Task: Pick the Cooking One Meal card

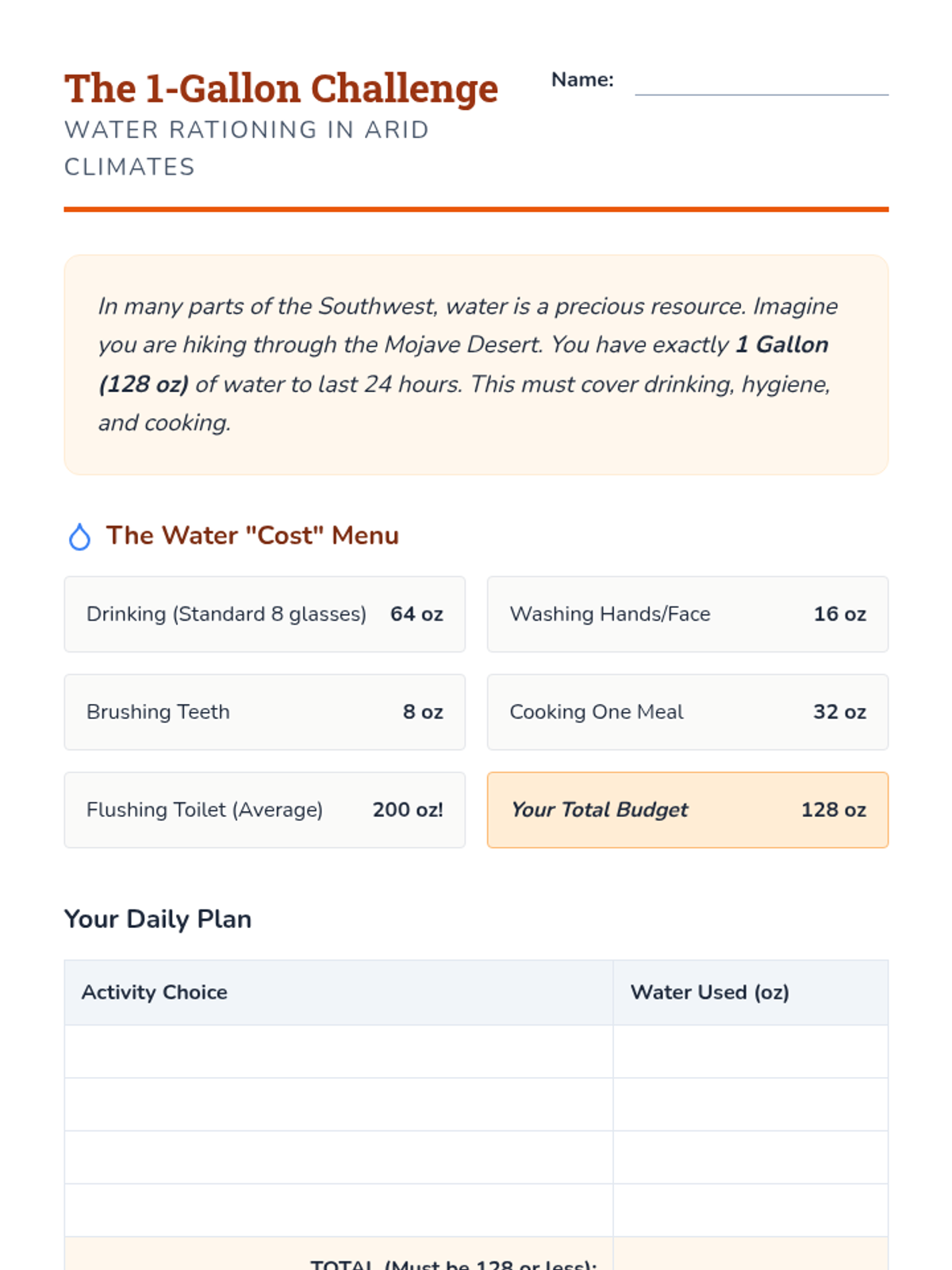Action: click(x=687, y=712)
